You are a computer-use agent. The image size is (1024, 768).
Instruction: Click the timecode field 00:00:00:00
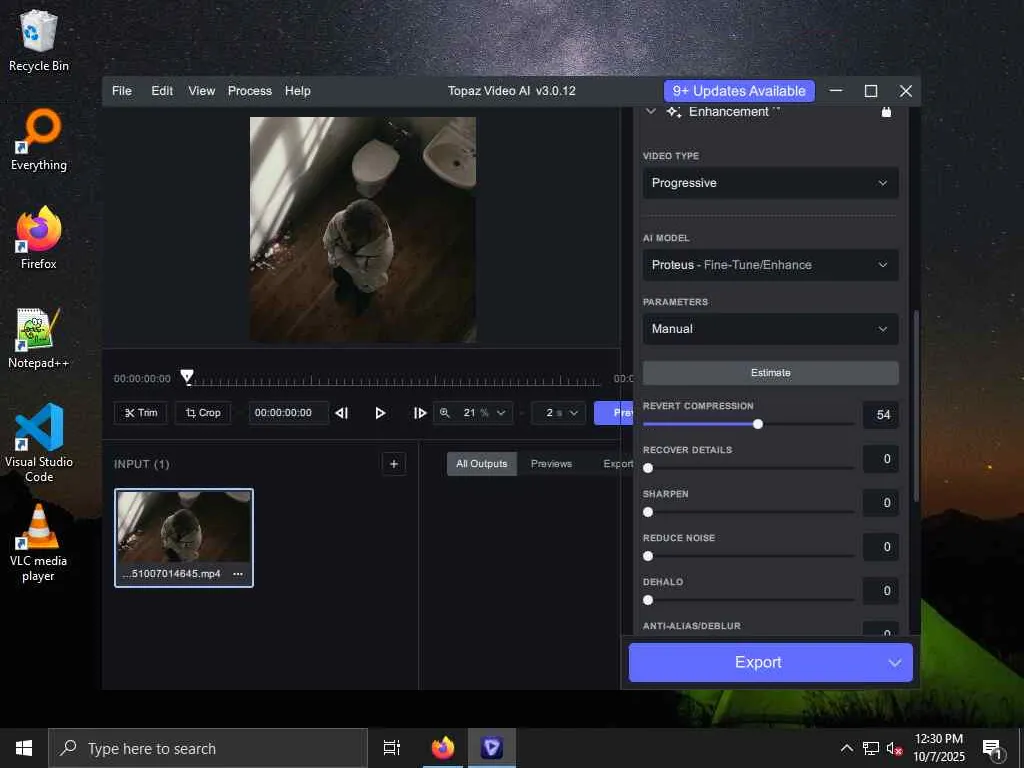288,413
